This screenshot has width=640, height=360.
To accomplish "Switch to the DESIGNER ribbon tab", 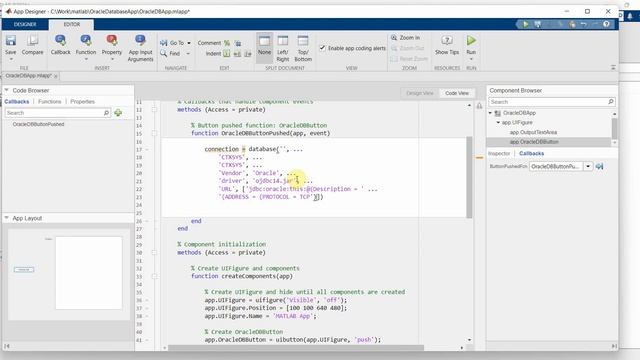I will click(x=25, y=24).
